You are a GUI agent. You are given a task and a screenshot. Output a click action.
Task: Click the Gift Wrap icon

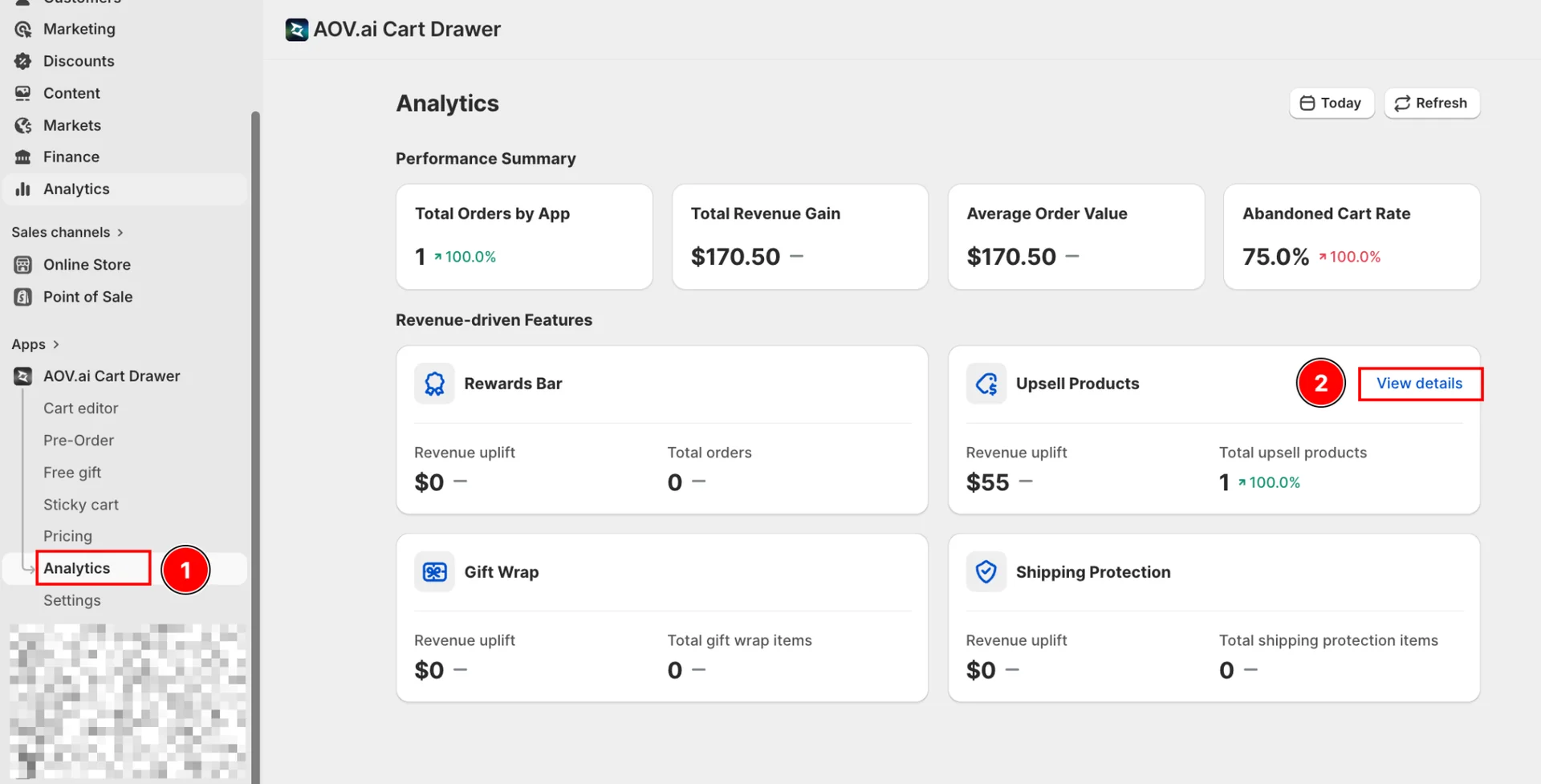coord(434,572)
